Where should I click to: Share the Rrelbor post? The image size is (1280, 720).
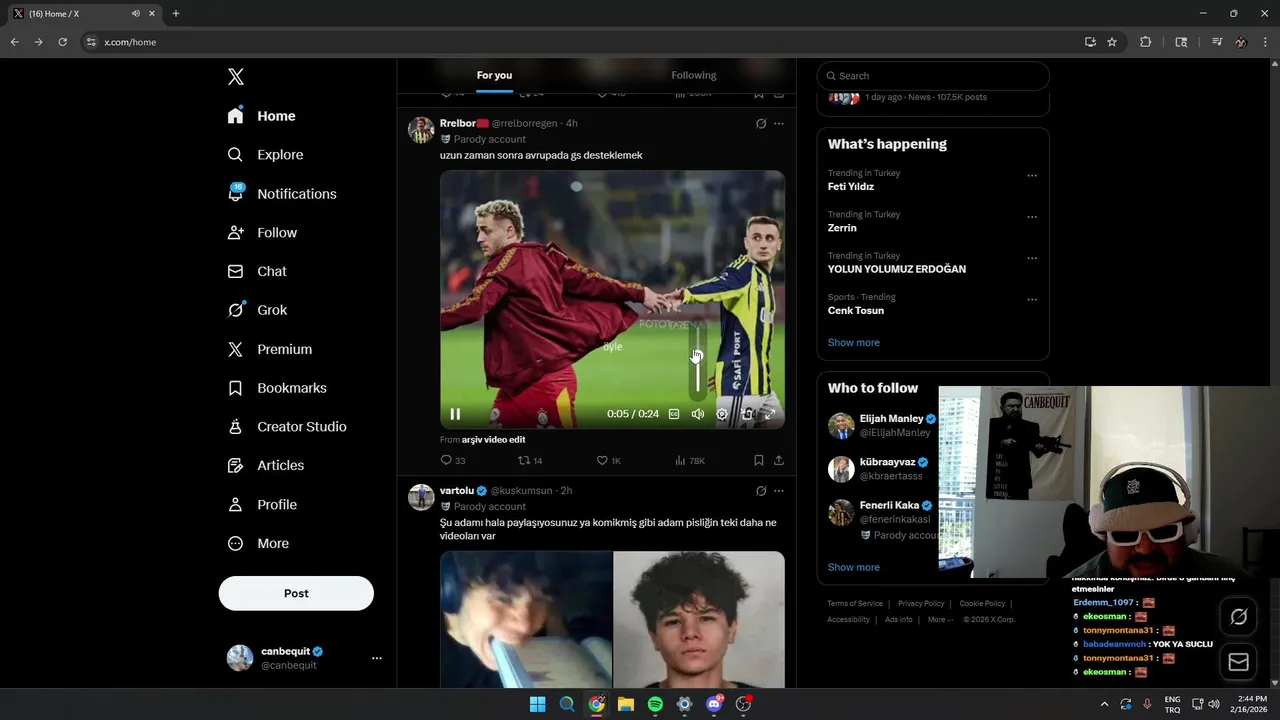(778, 460)
